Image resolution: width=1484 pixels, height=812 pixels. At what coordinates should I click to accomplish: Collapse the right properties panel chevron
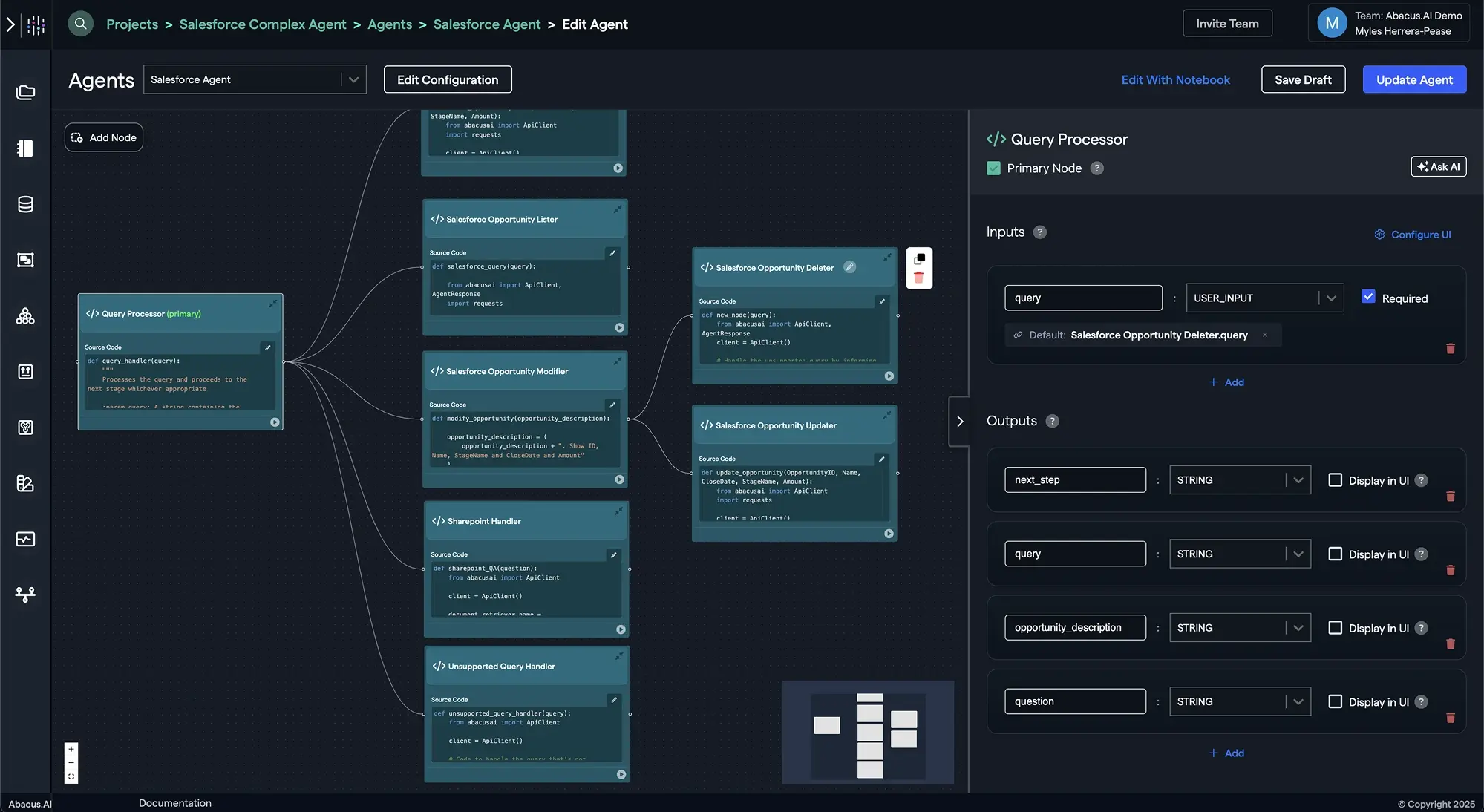coord(959,422)
